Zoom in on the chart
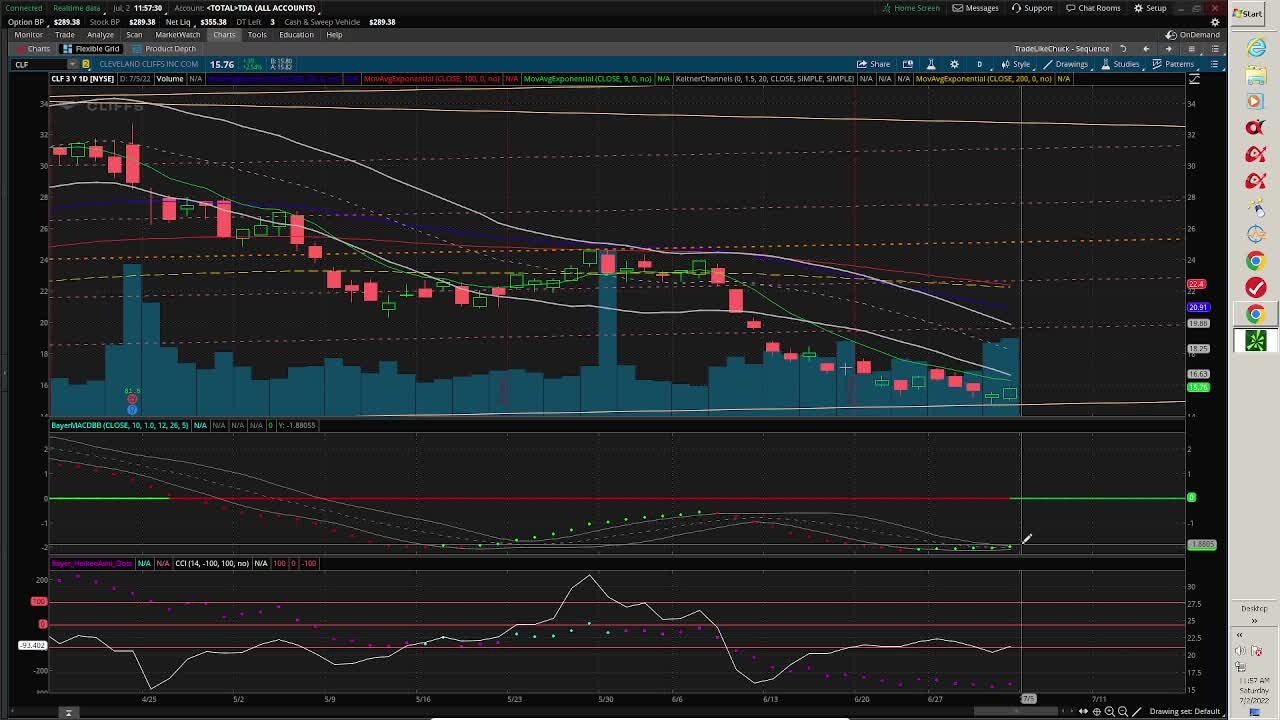The image size is (1280, 720). pyautogui.click(x=1109, y=711)
